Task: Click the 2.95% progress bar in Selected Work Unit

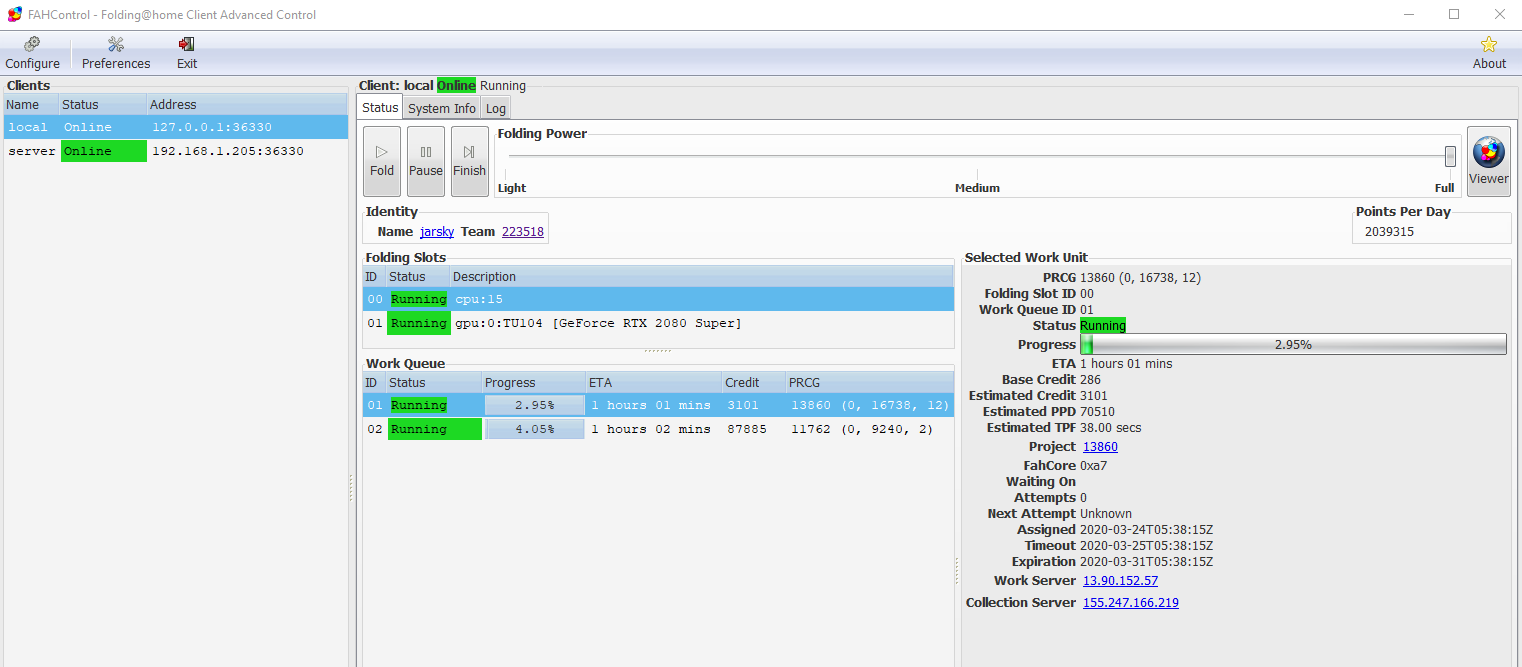Action: (1293, 344)
